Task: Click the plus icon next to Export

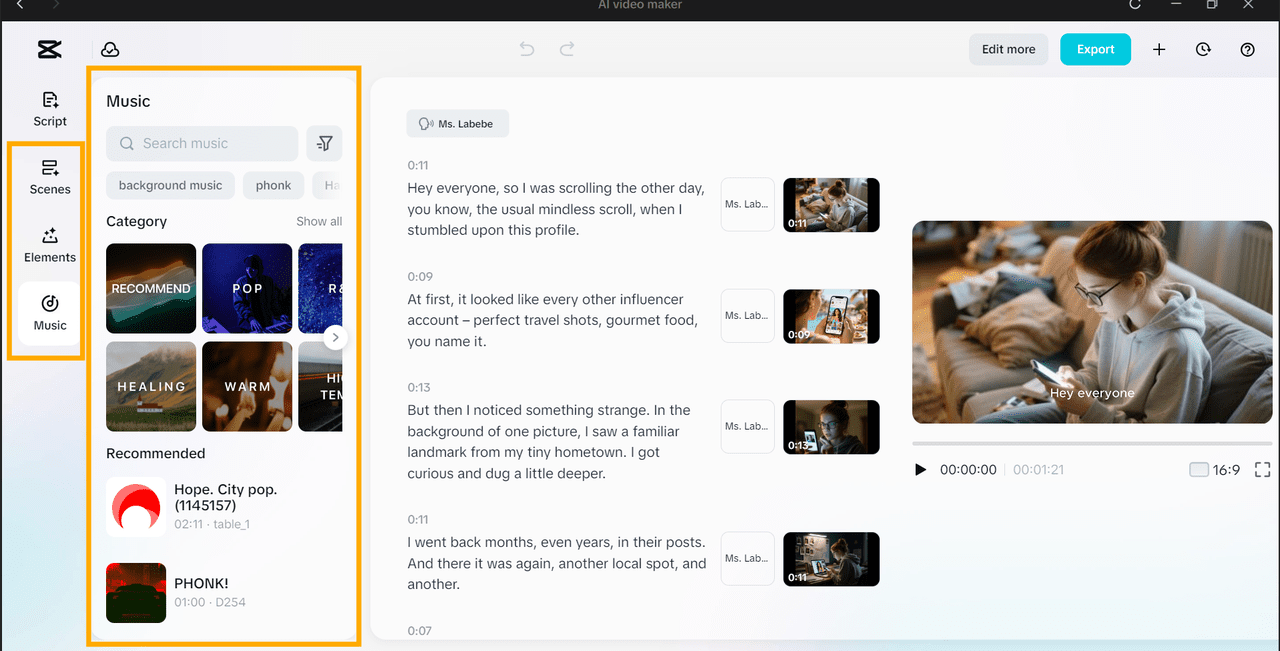Action: pos(1159,50)
